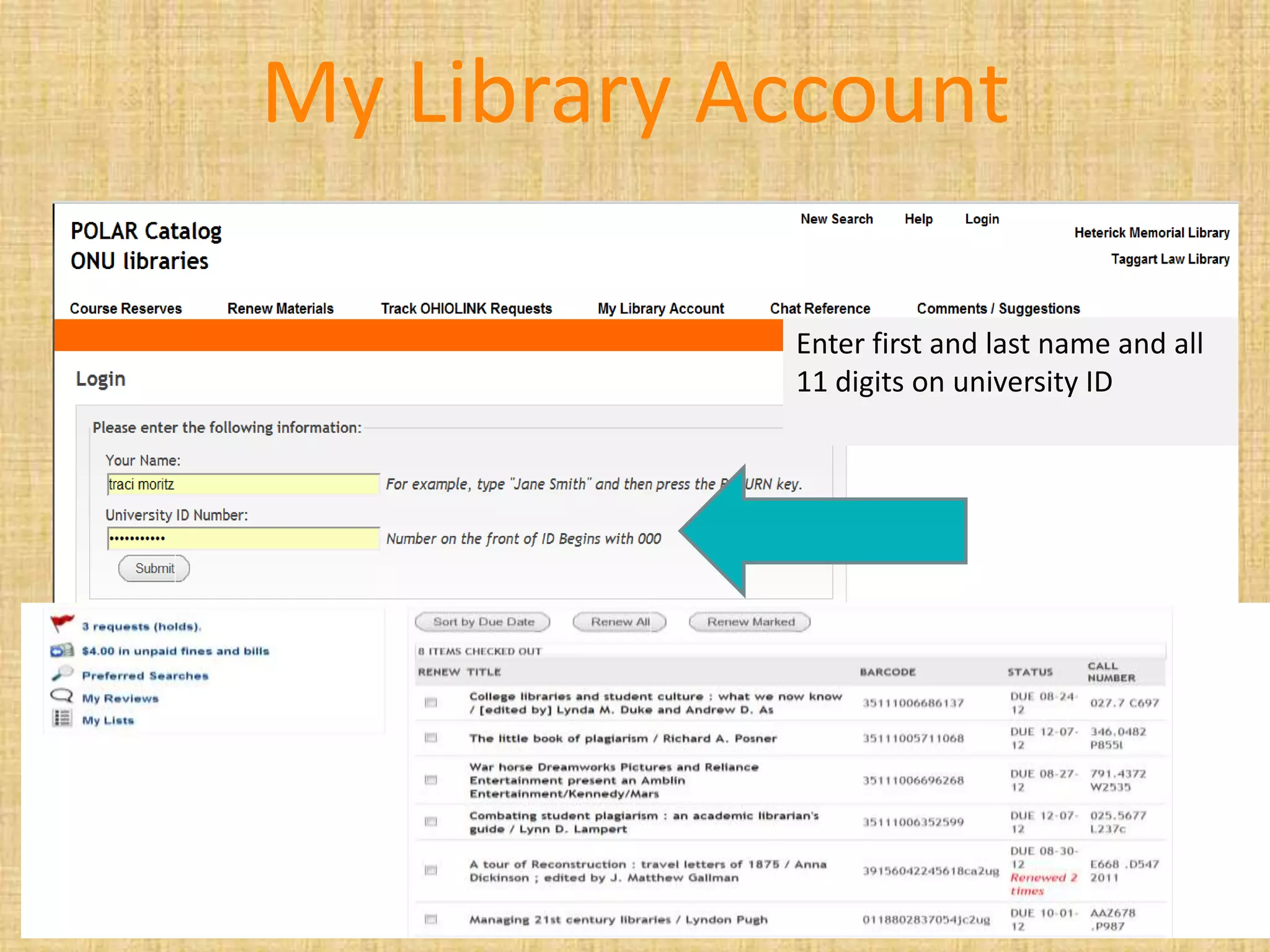
Task: Open My Library Account menu item
Action: (661, 309)
